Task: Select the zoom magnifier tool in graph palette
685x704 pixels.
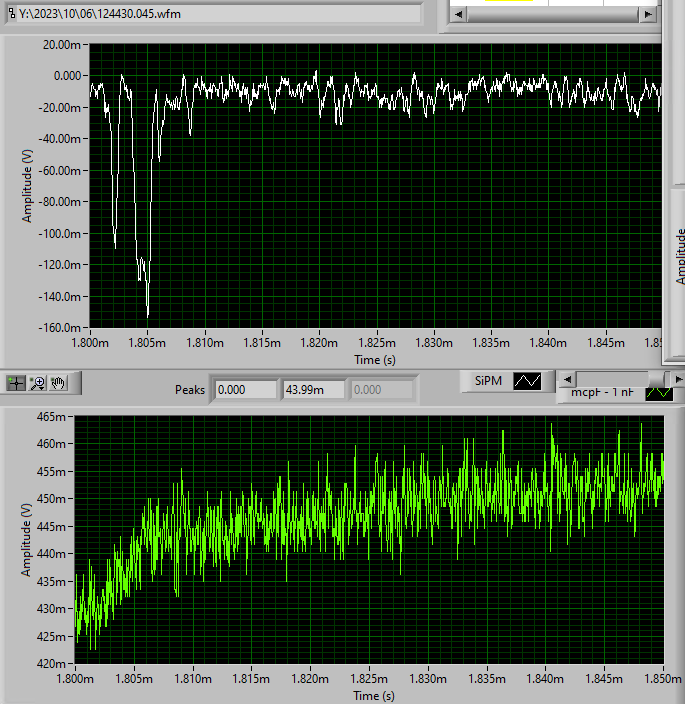Action: coord(37,382)
